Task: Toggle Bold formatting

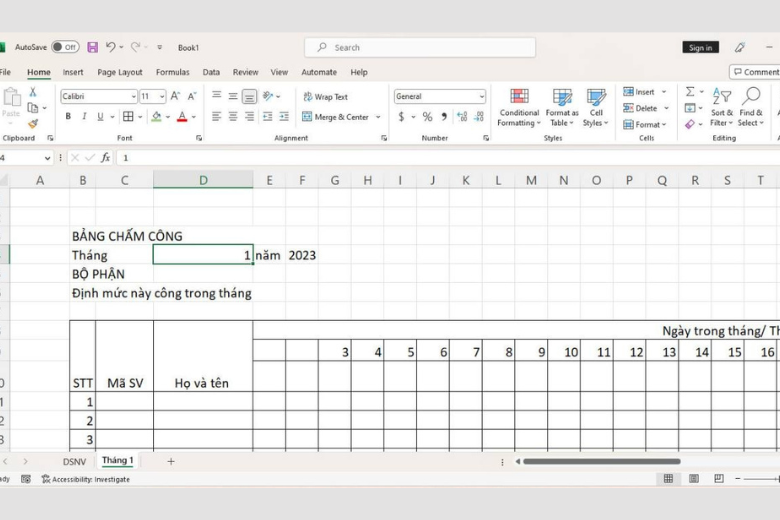Action: 68,116
